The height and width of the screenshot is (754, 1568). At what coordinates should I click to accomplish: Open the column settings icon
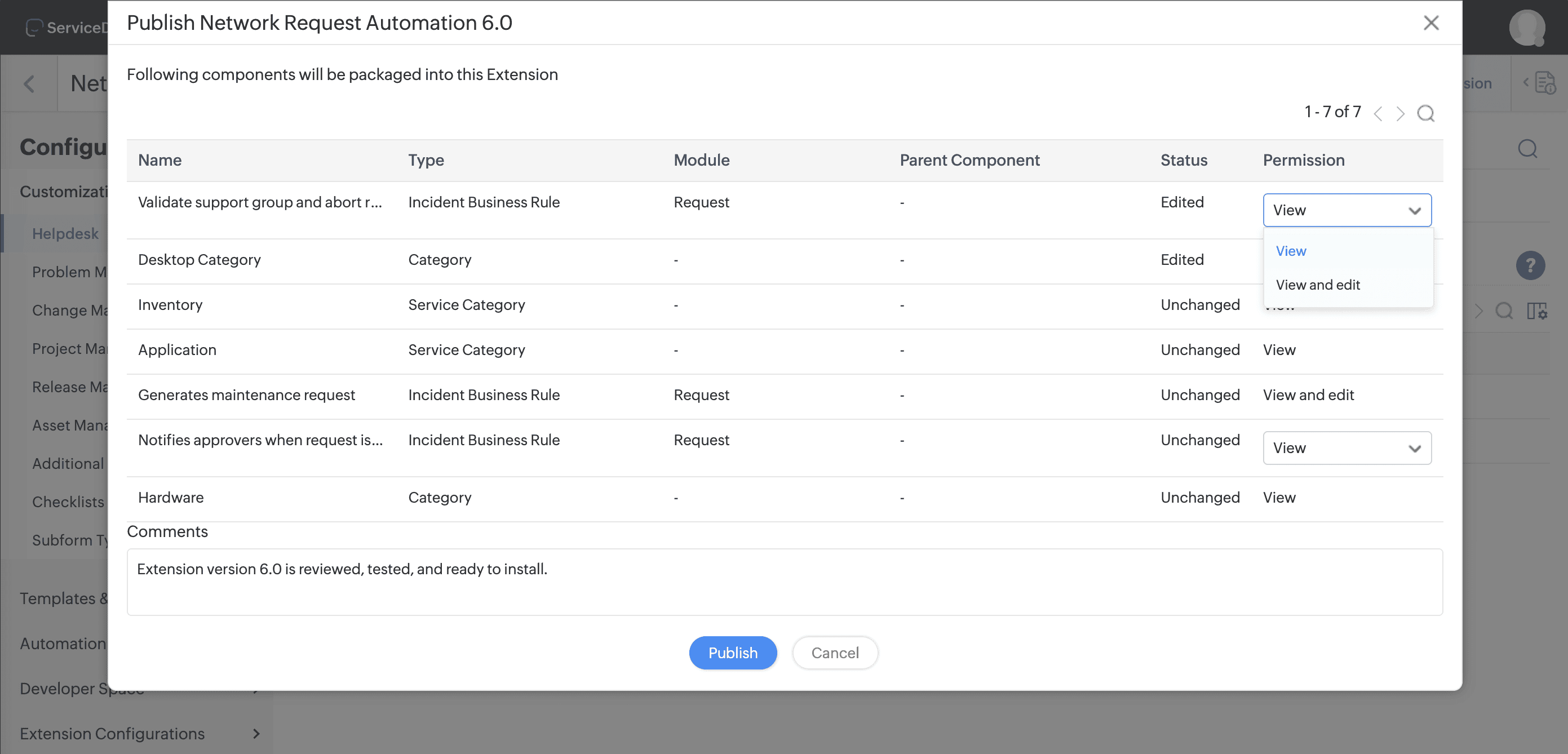tap(1536, 311)
